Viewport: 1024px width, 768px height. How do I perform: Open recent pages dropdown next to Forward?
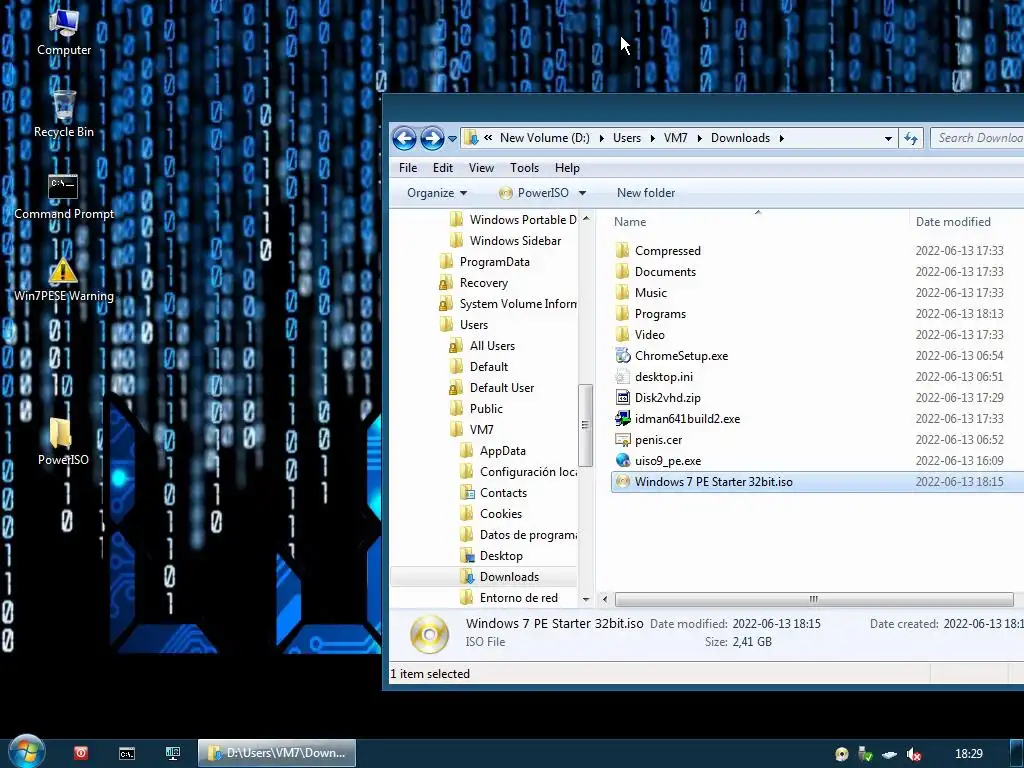pos(452,138)
